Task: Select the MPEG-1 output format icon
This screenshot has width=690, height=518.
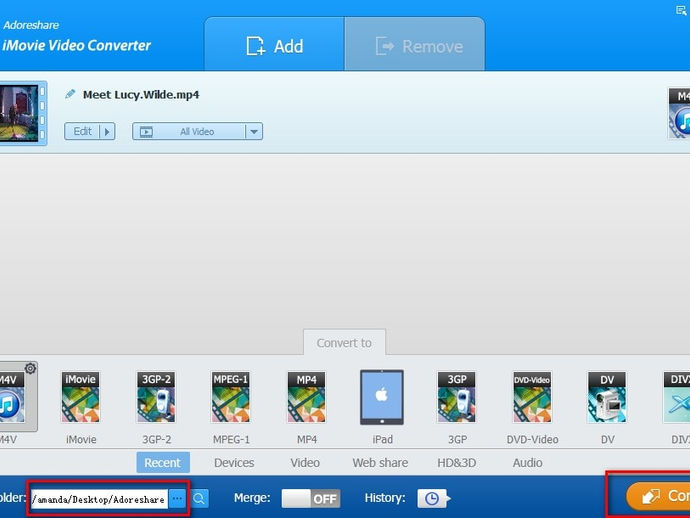Action: [x=231, y=397]
